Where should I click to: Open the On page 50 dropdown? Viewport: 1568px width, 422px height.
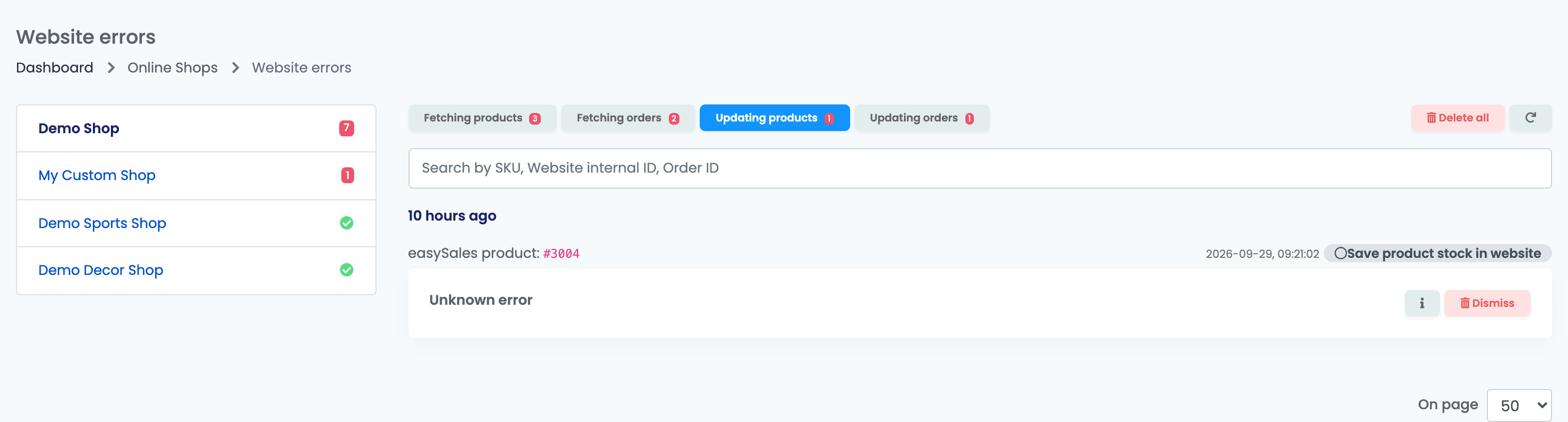click(1519, 405)
